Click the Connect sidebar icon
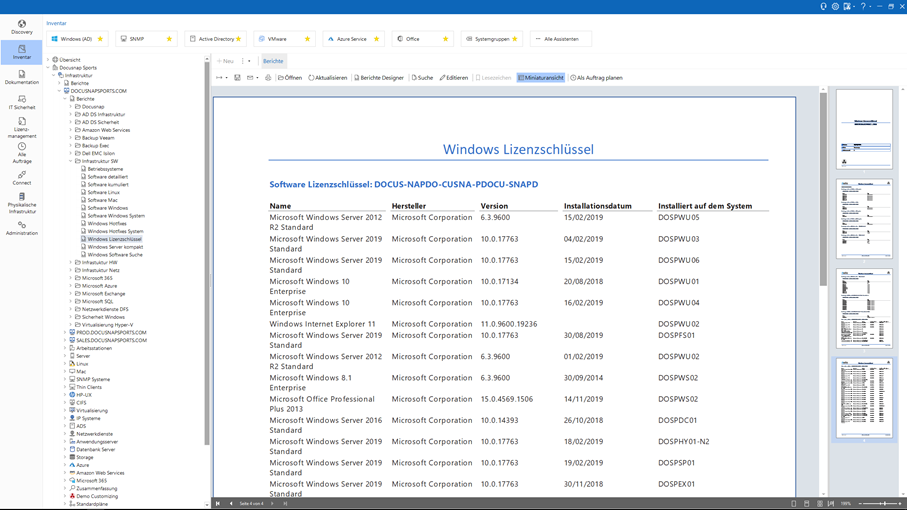 [x=21, y=178]
